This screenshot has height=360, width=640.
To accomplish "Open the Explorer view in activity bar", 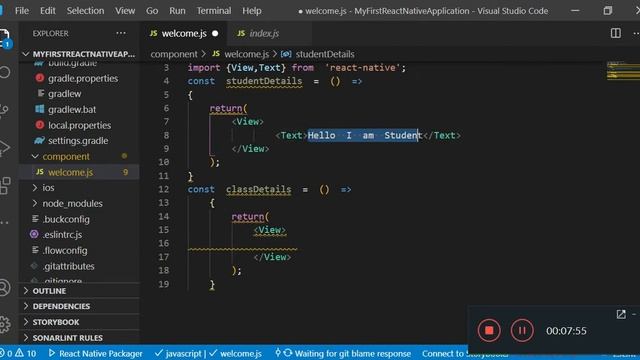I will pyautogui.click(x=5, y=38).
